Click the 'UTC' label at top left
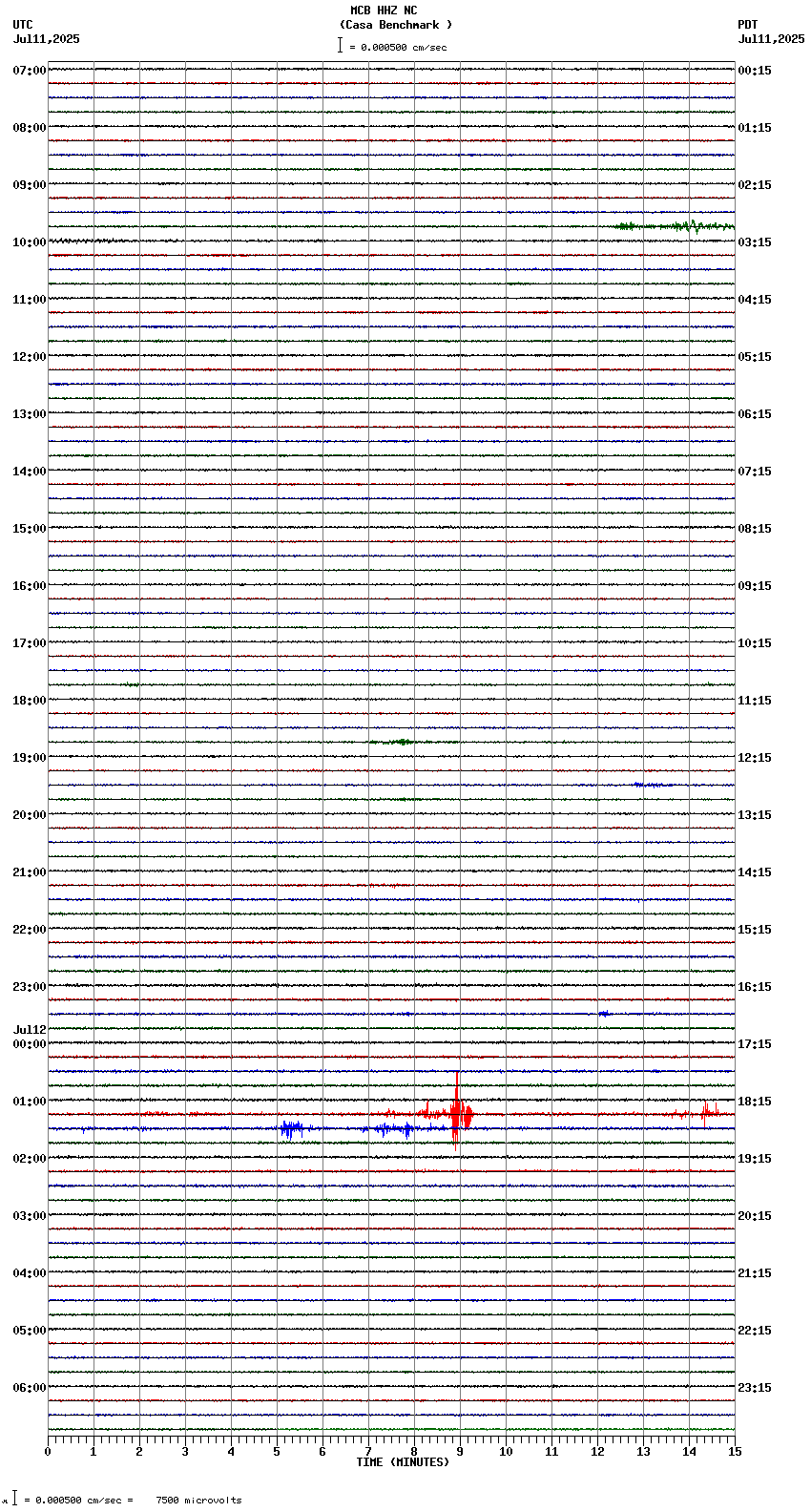811x1512 pixels. [23, 25]
